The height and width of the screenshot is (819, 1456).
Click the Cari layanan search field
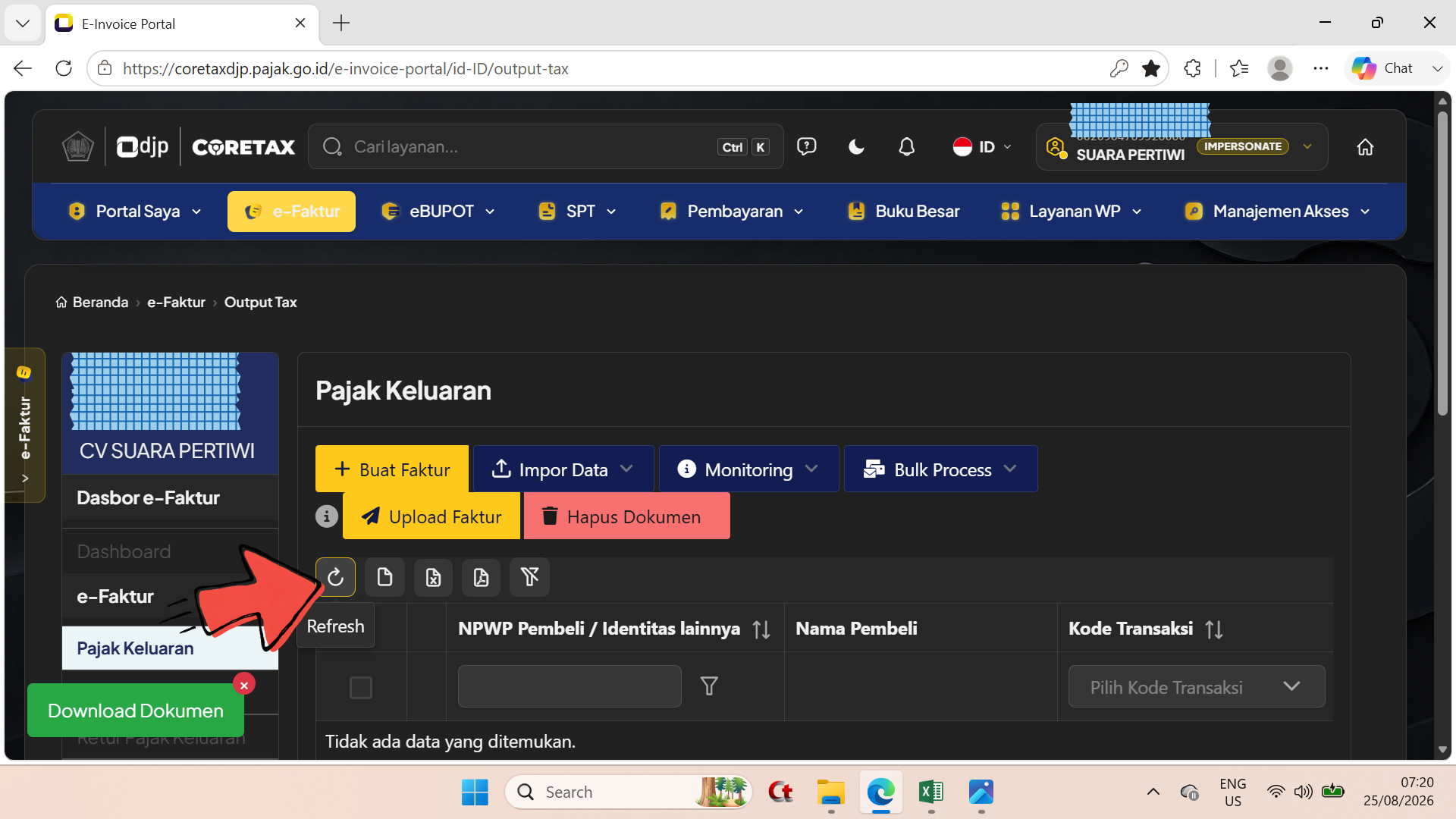point(546,146)
